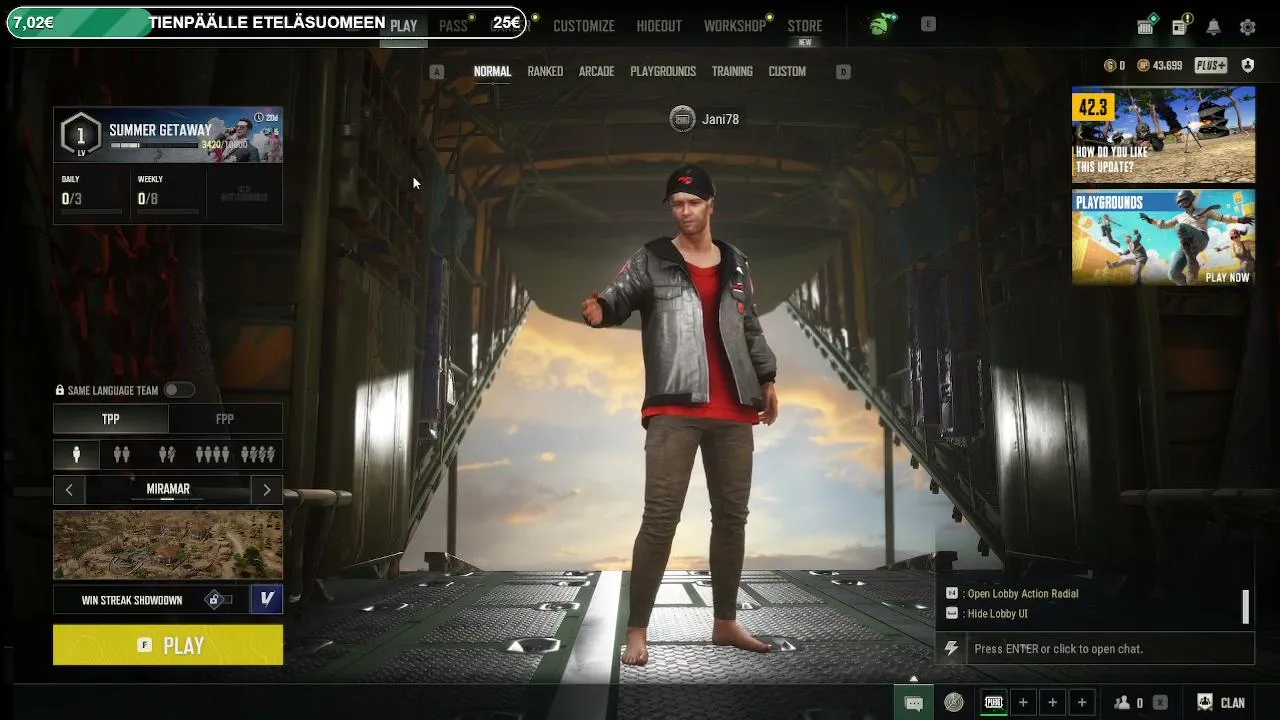Select Duo team mode icon
This screenshot has height=720, width=1280.
pos(122,455)
